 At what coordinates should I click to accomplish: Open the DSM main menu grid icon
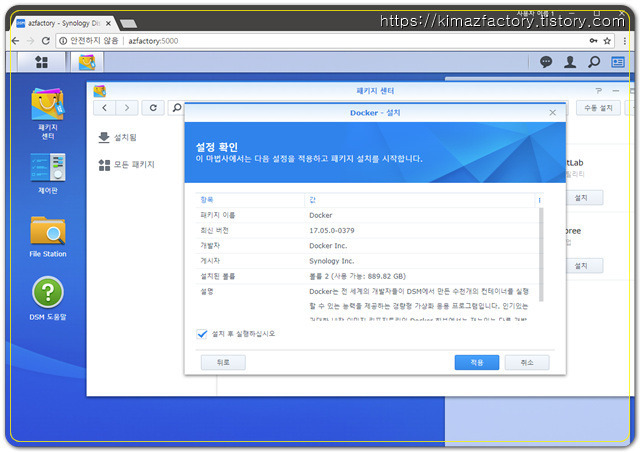tap(41, 62)
